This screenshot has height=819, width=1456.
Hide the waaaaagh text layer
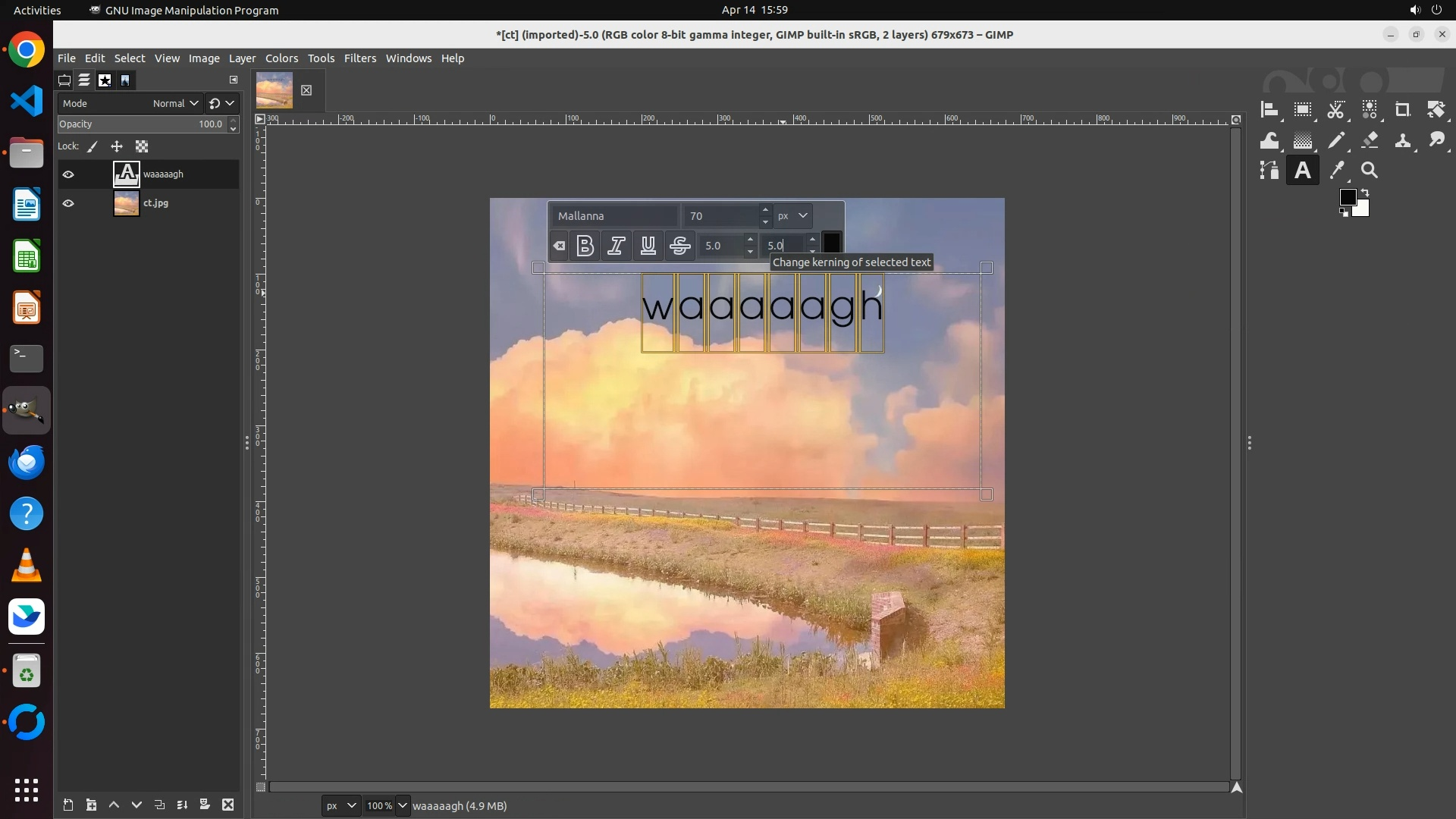[68, 174]
